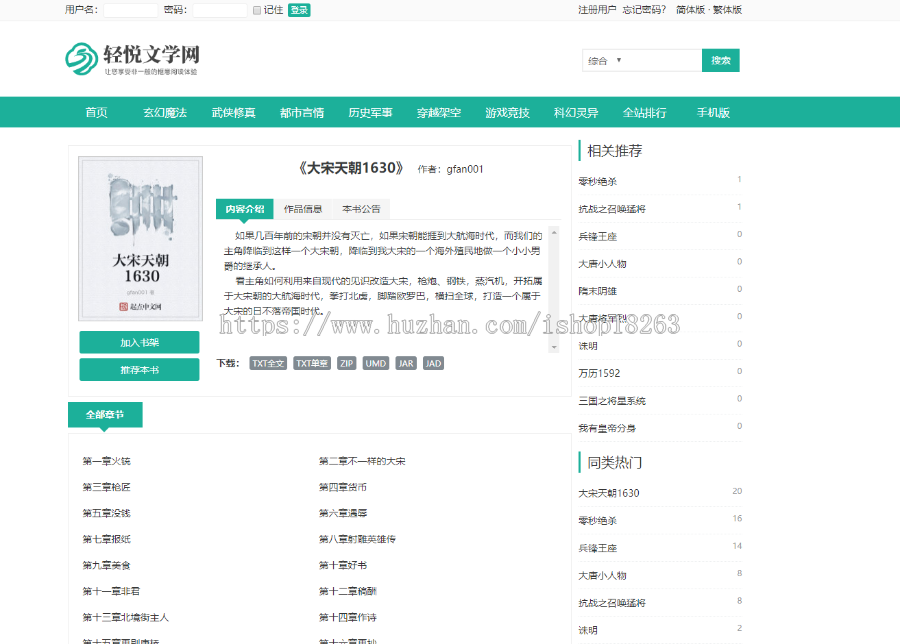Click the 登录 login button

coord(298,10)
